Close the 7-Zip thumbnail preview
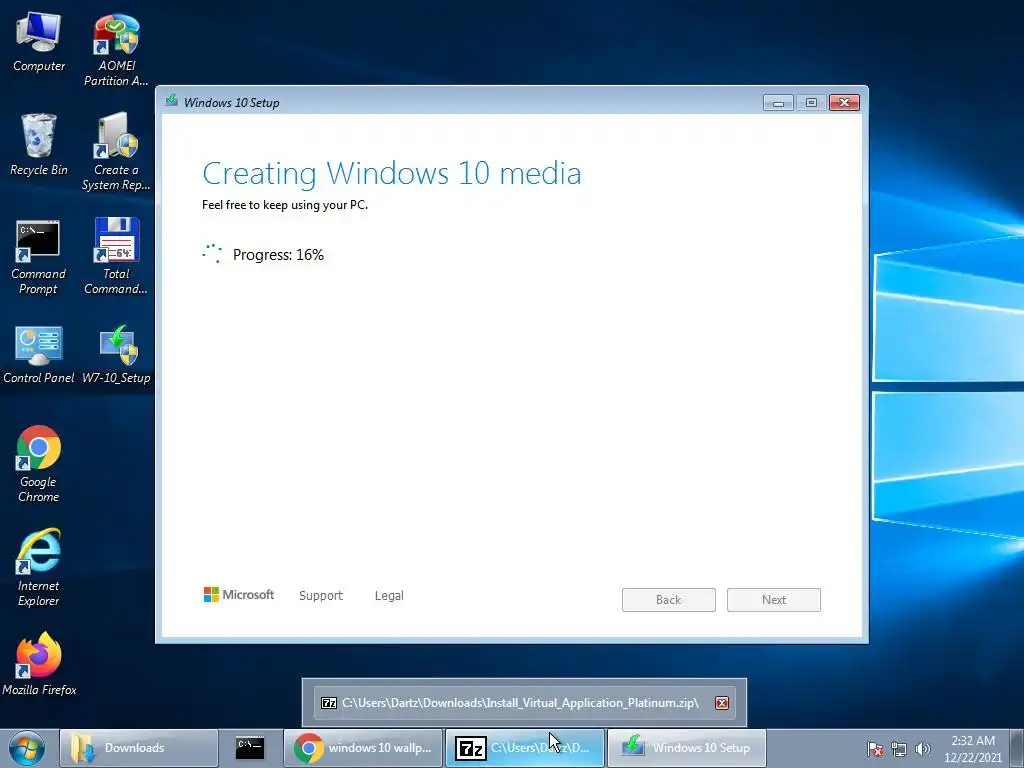Screen dimensions: 1024x768 [722, 703]
